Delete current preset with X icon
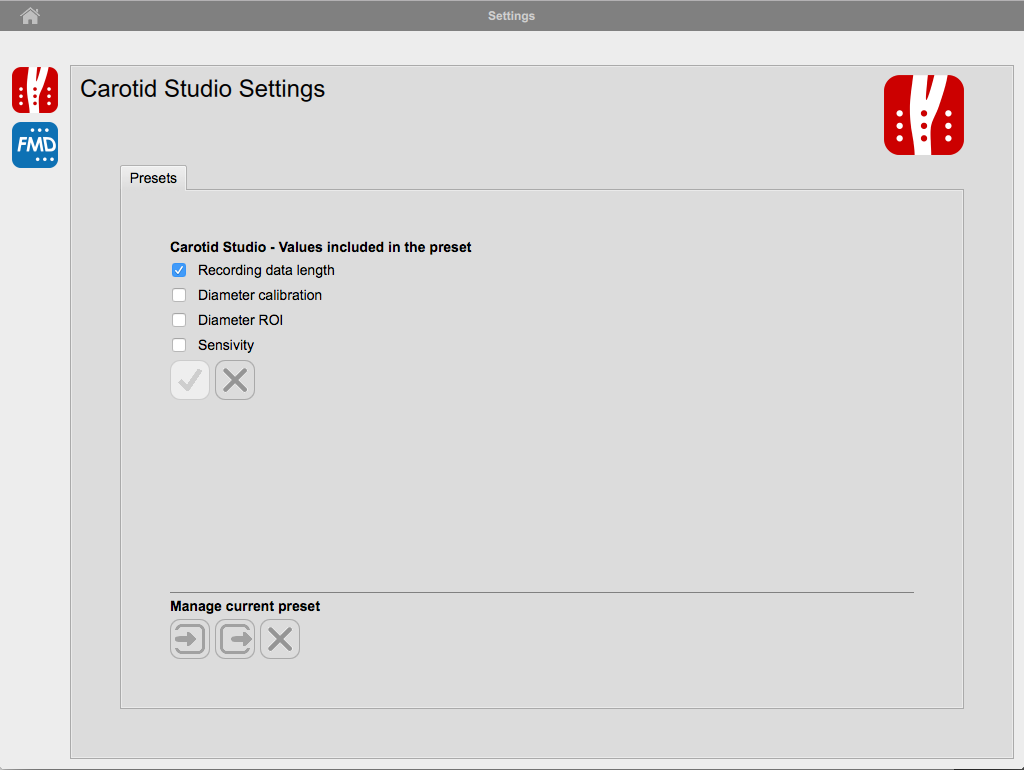Image resolution: width=1024 pixels, height=770 pixels. tap(280, 639)
